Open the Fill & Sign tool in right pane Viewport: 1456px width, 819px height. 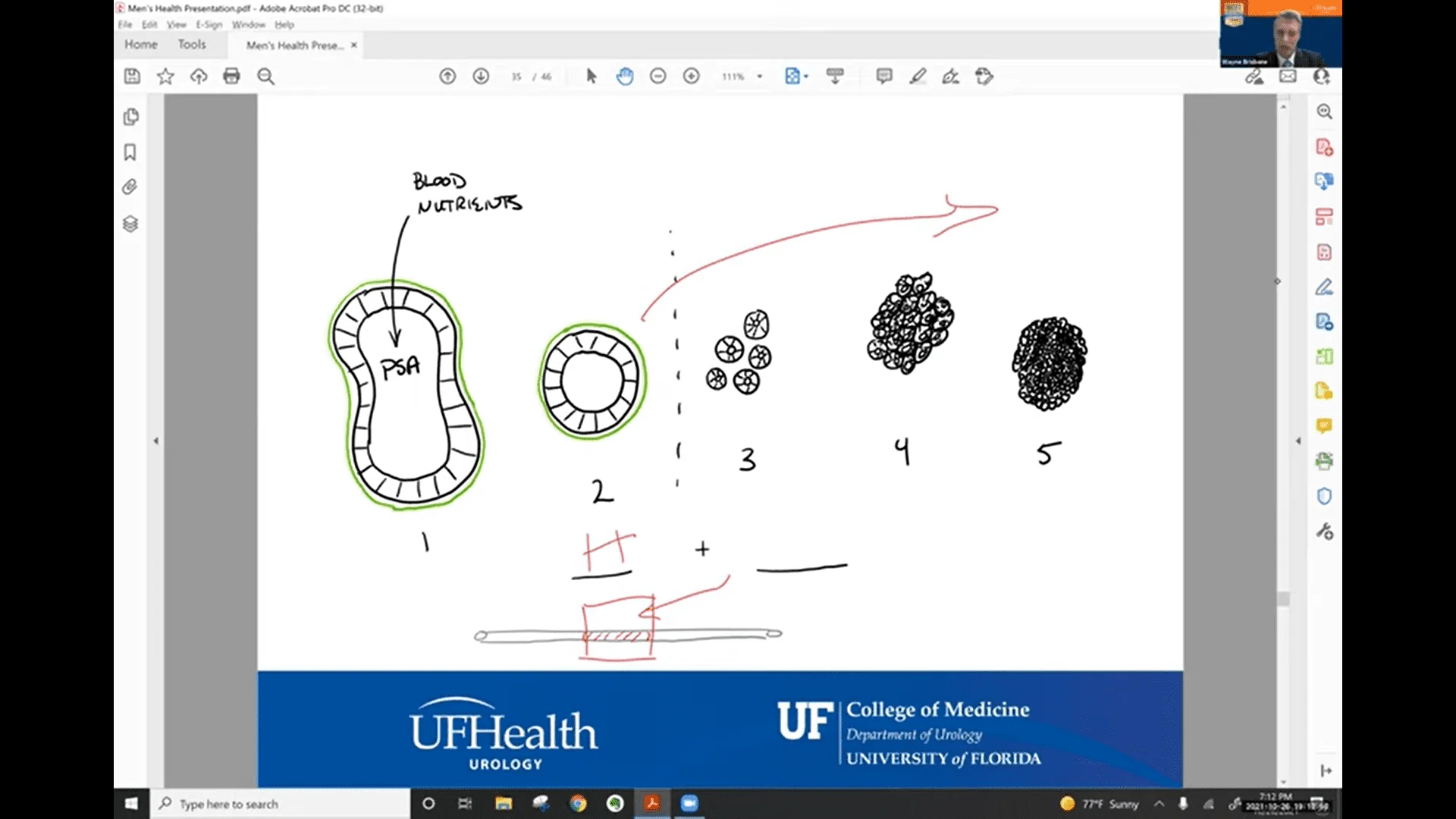[x=1324, y=287]
